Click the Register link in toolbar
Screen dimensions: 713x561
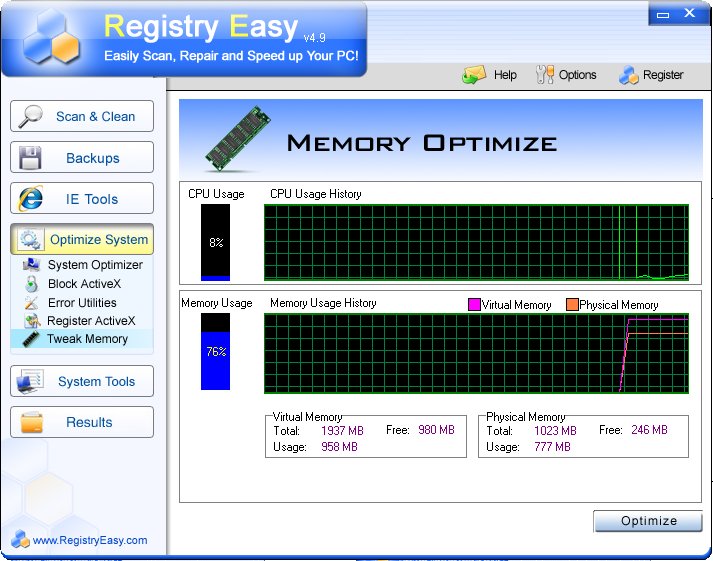[x=663, y=75]
